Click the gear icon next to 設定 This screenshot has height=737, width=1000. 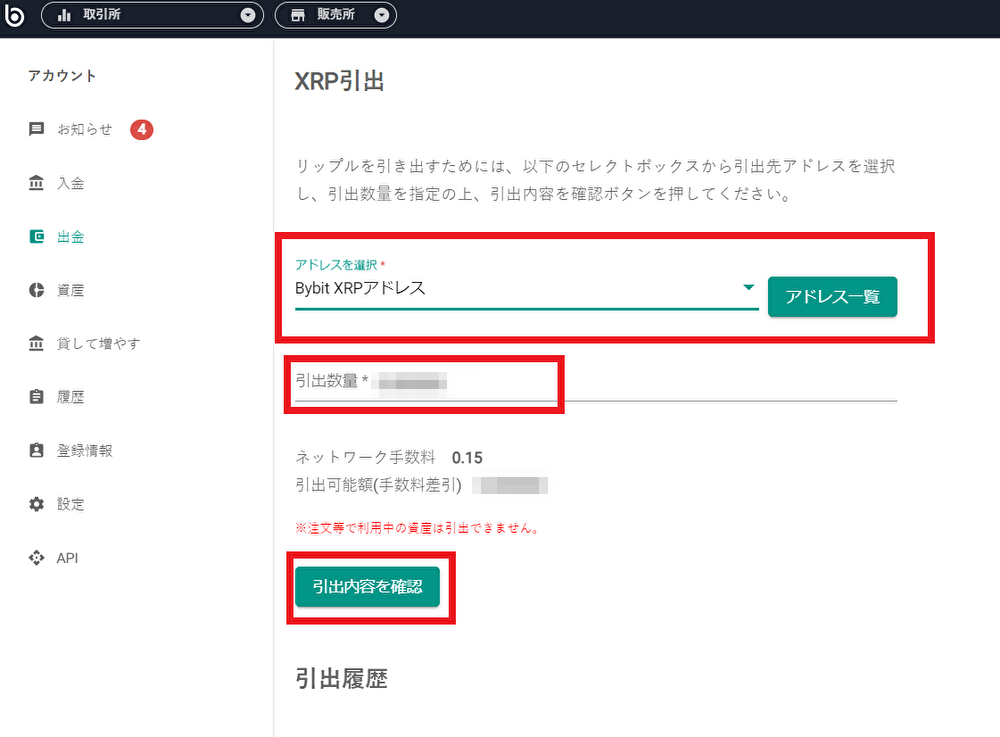click(36, 504)
